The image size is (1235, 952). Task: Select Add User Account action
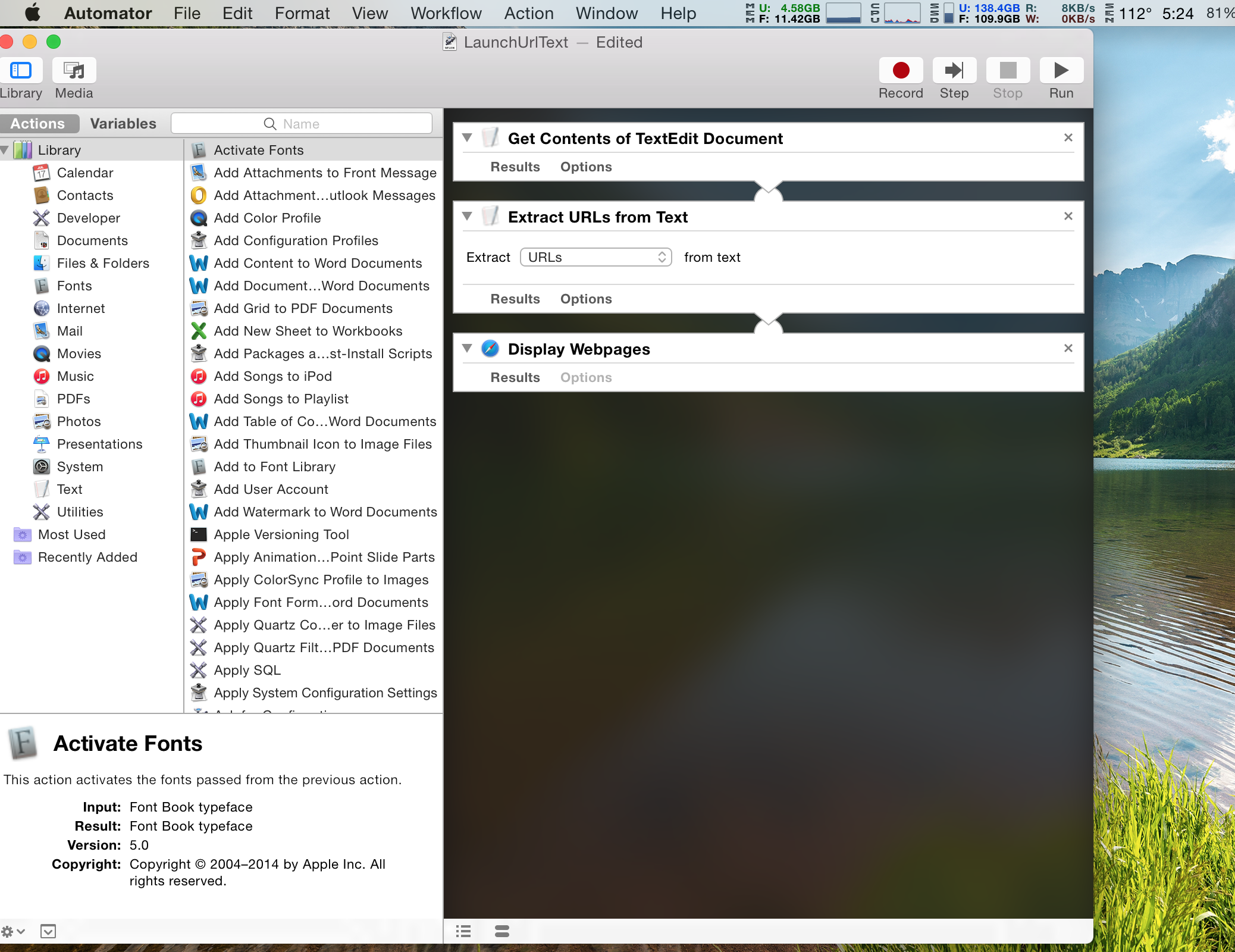[271, 489]
